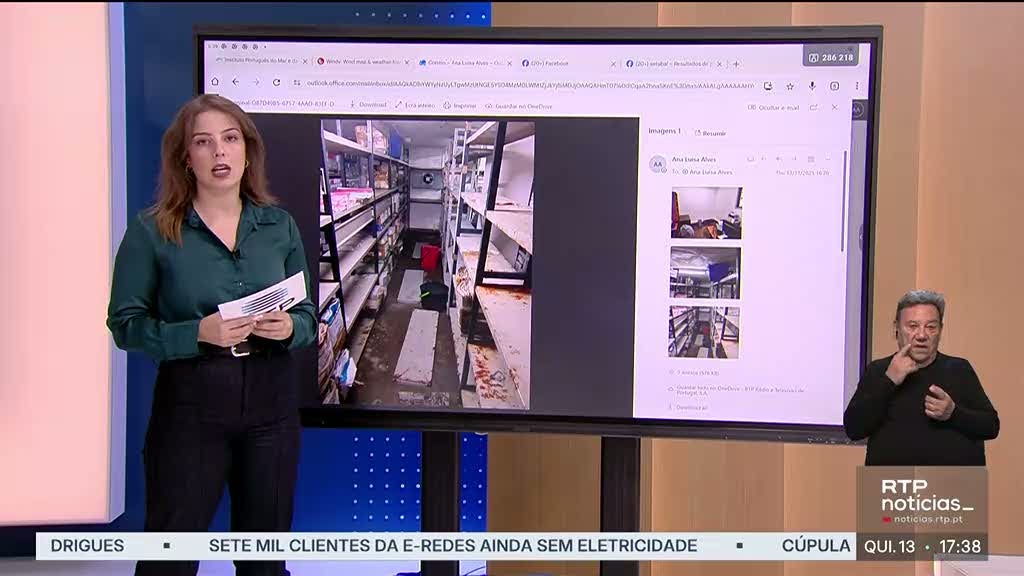Click the microphone icon in browser toolbar
The height and width of the screenshot is (576, 1024).
(x=812, y=86)
